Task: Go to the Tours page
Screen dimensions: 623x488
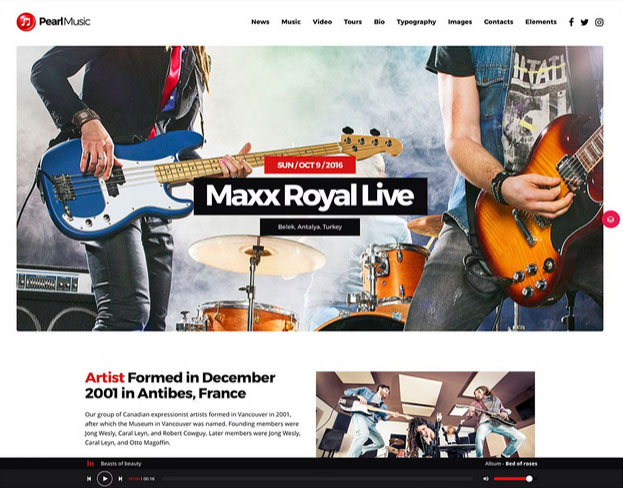Action: (x=353, y=22)
